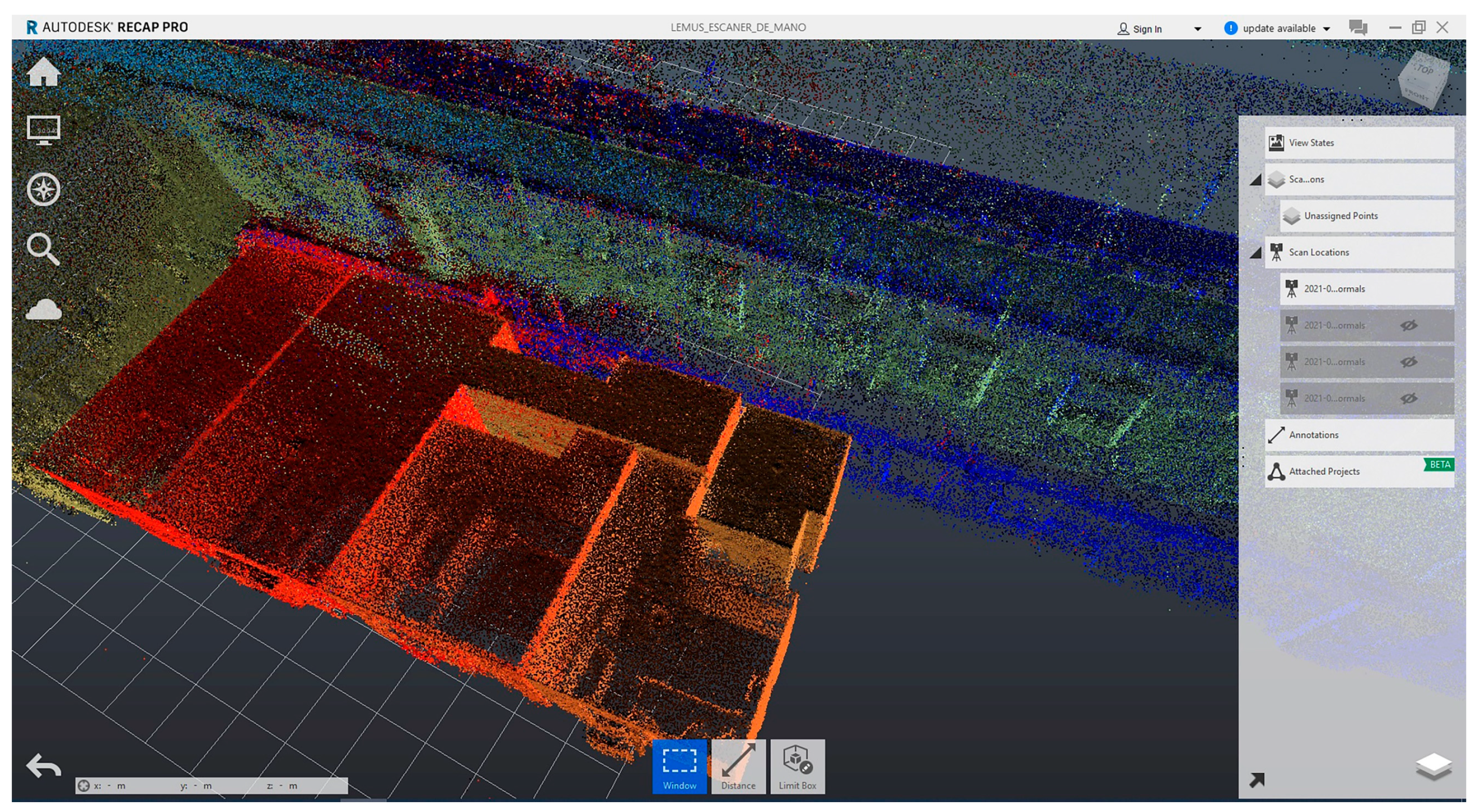Collapse the Scan Locations tree

tap(1256, 253)
